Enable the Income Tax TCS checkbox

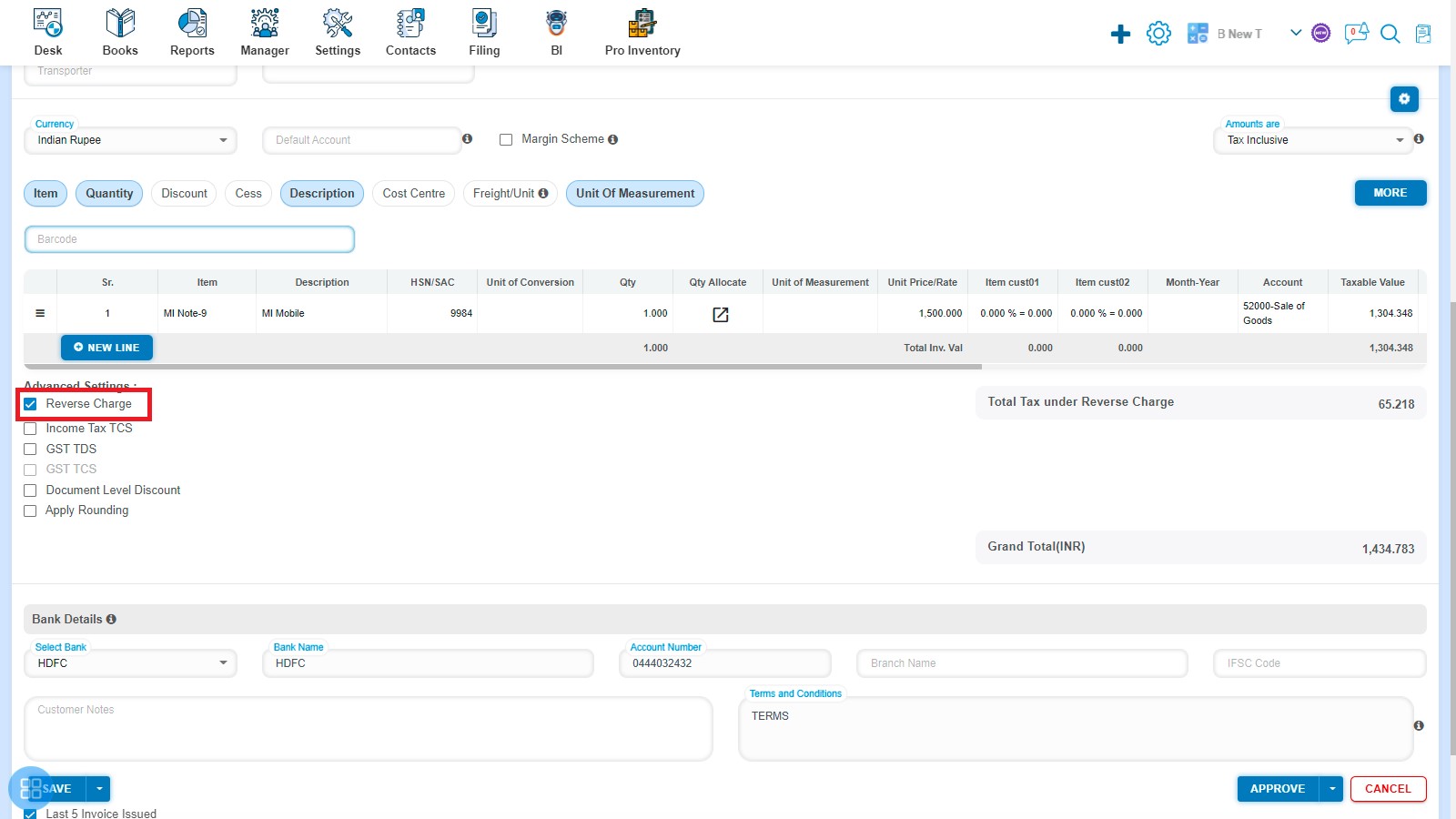coord(30,429)
